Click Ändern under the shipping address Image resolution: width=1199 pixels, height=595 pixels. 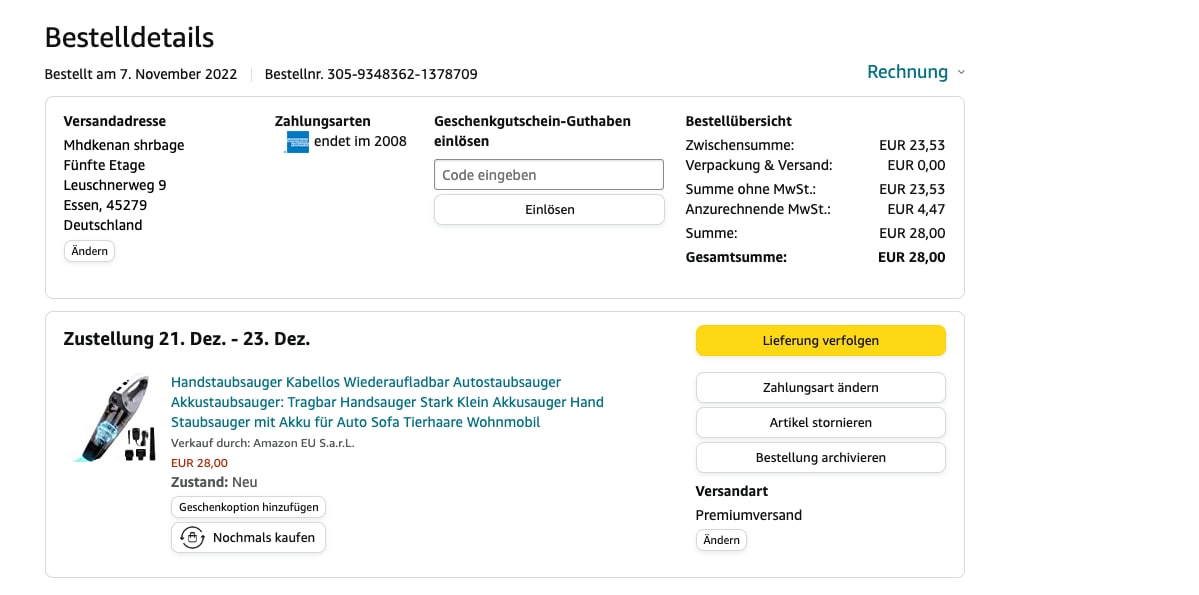click(89, 251)
